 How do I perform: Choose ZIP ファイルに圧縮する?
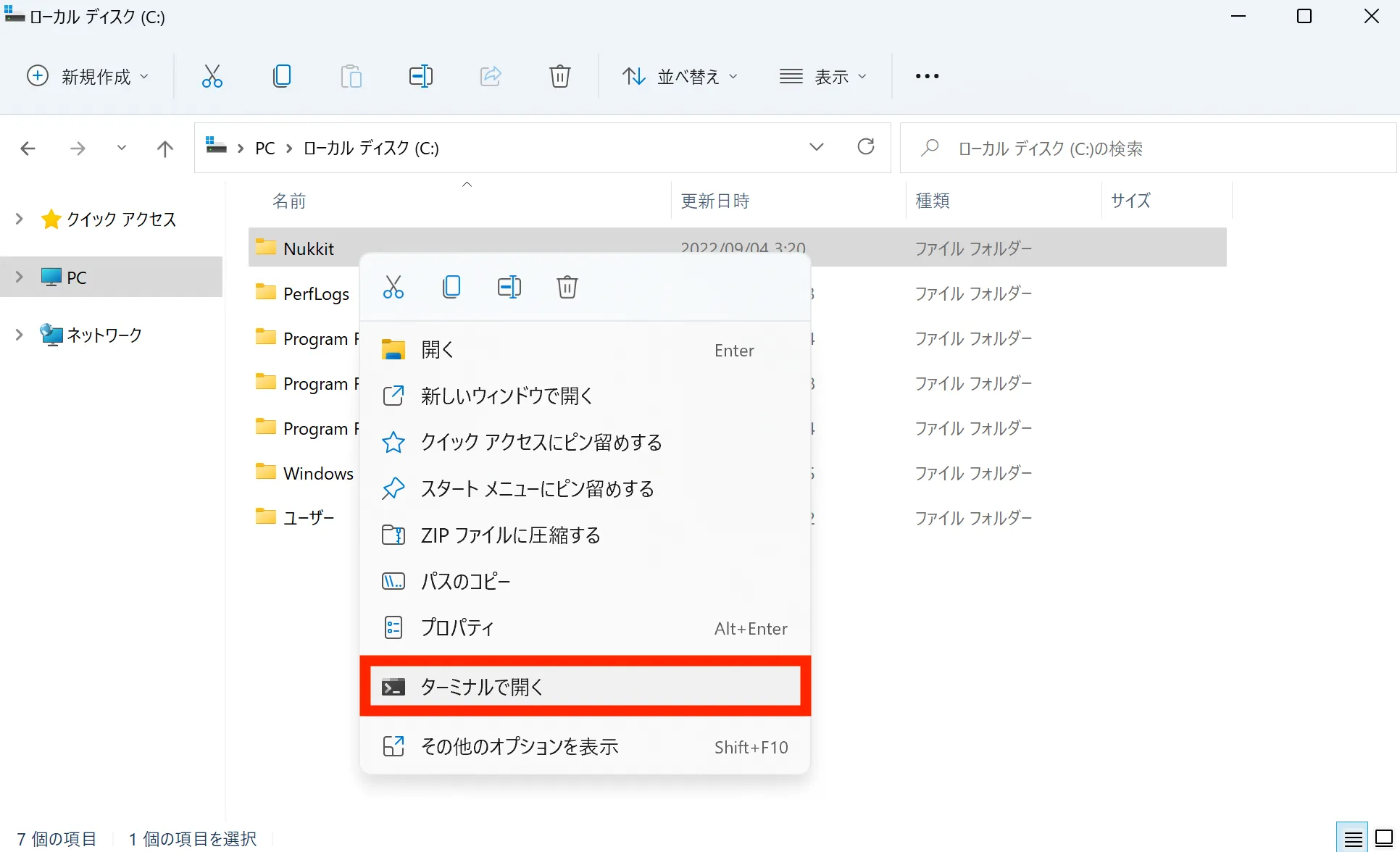coord(585,535)
